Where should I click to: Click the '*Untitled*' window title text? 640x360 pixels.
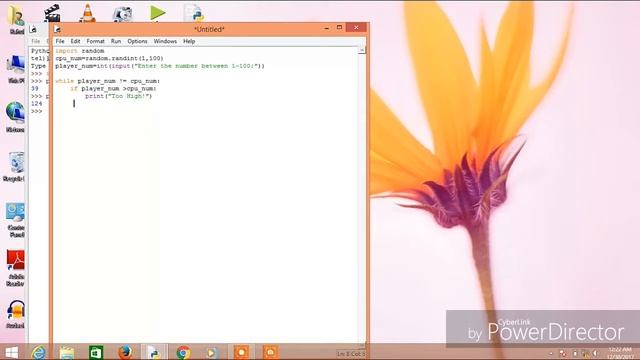(x=209, y=29)
